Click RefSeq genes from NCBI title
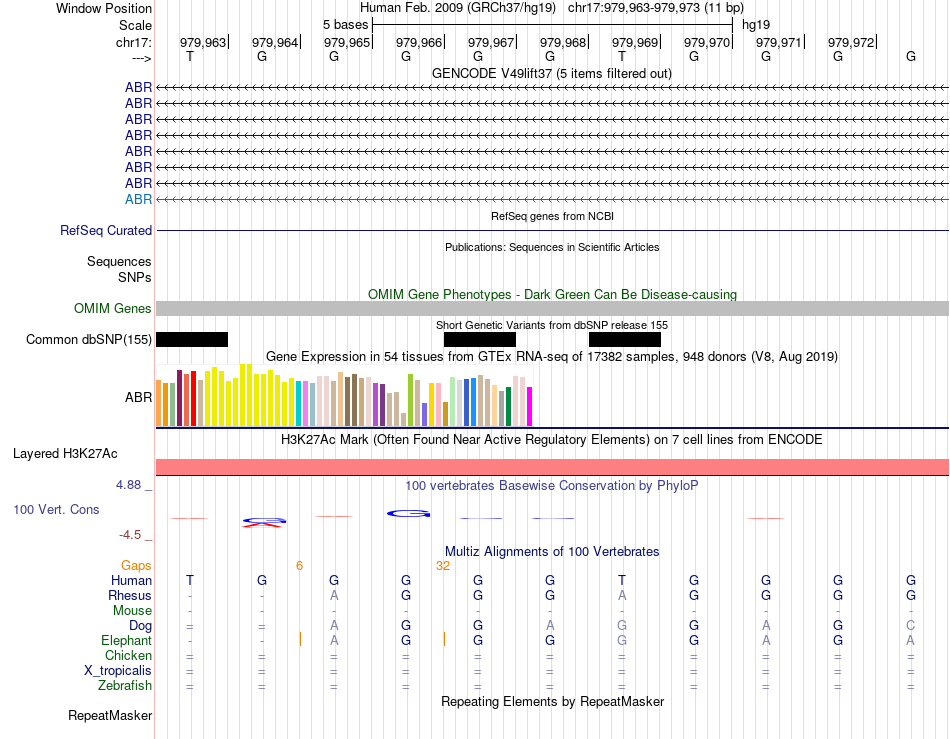 [x=552, y=216]
